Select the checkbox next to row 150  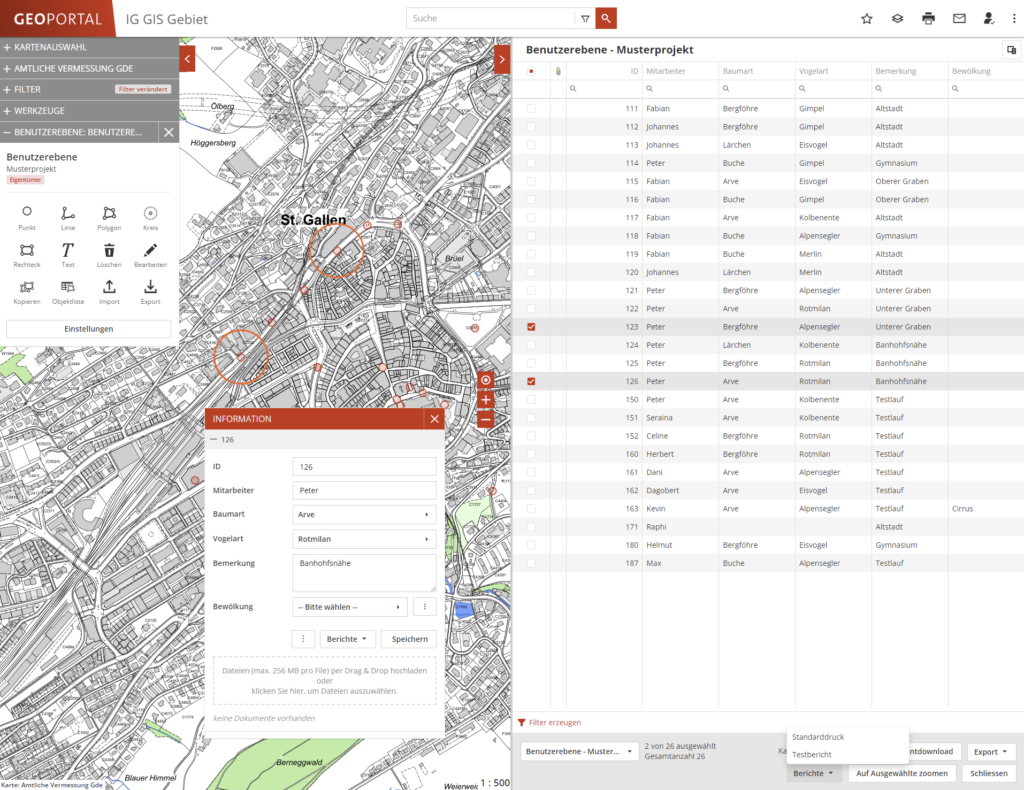point(531,399)
